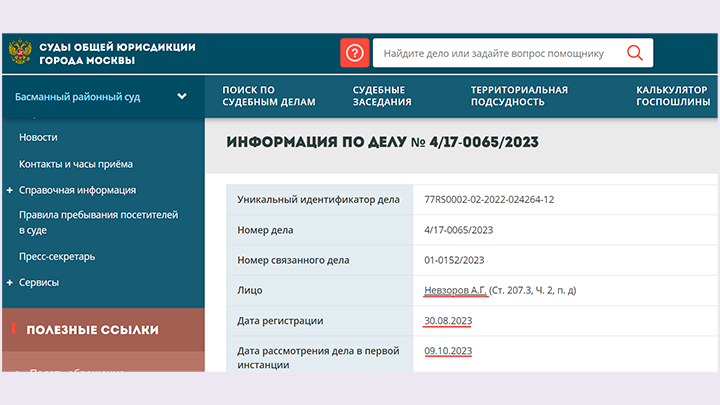Select related case number 01-0152/2023
This screenshot has width=720, height=405.
[x=454, y=260]
